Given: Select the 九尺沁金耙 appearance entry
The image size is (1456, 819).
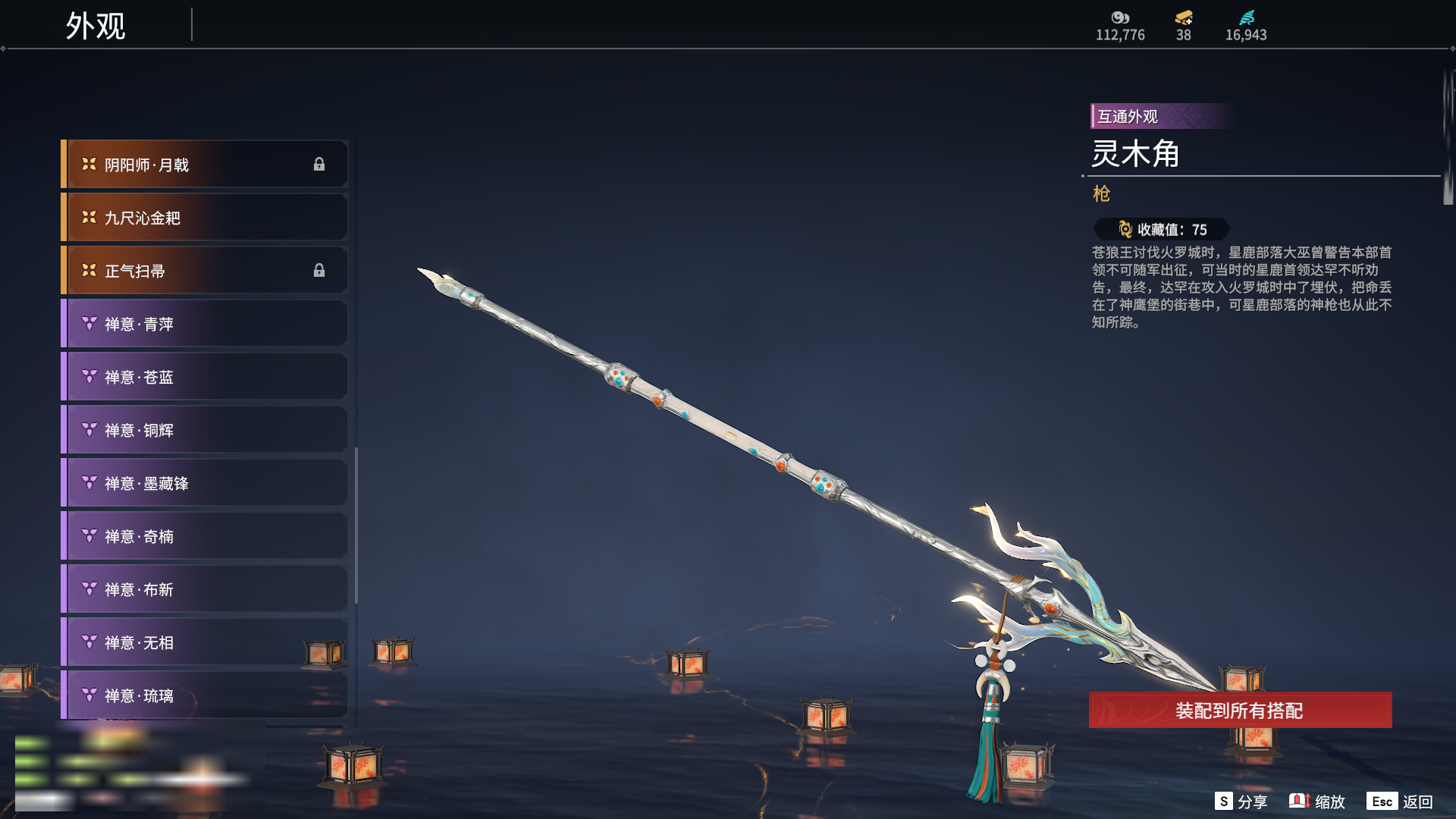Looking at the screenshot, I should tap(205, 218).
